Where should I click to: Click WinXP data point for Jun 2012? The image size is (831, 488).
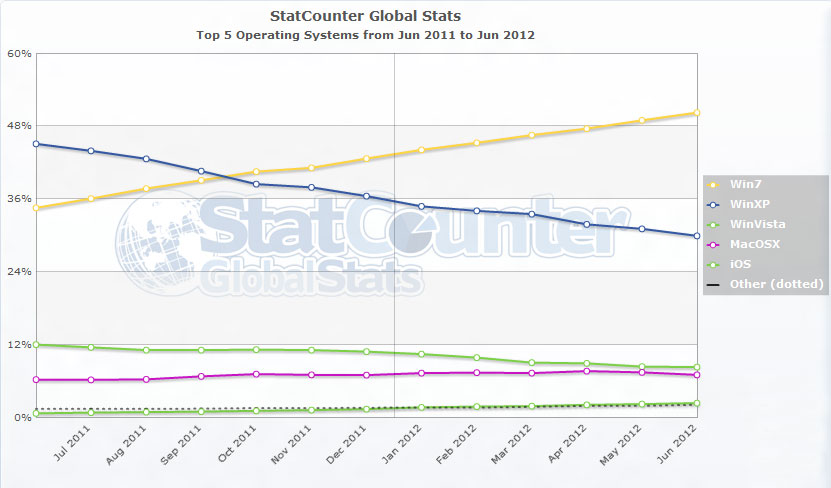pyautogui.click(x=697, y=236)
